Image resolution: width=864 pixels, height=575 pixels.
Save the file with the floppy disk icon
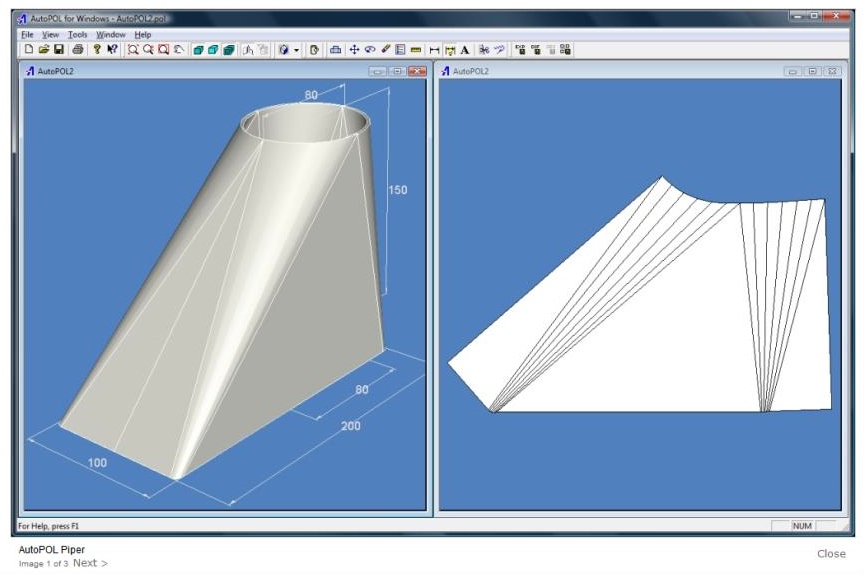pyautogui.click(x=59, y=49)
